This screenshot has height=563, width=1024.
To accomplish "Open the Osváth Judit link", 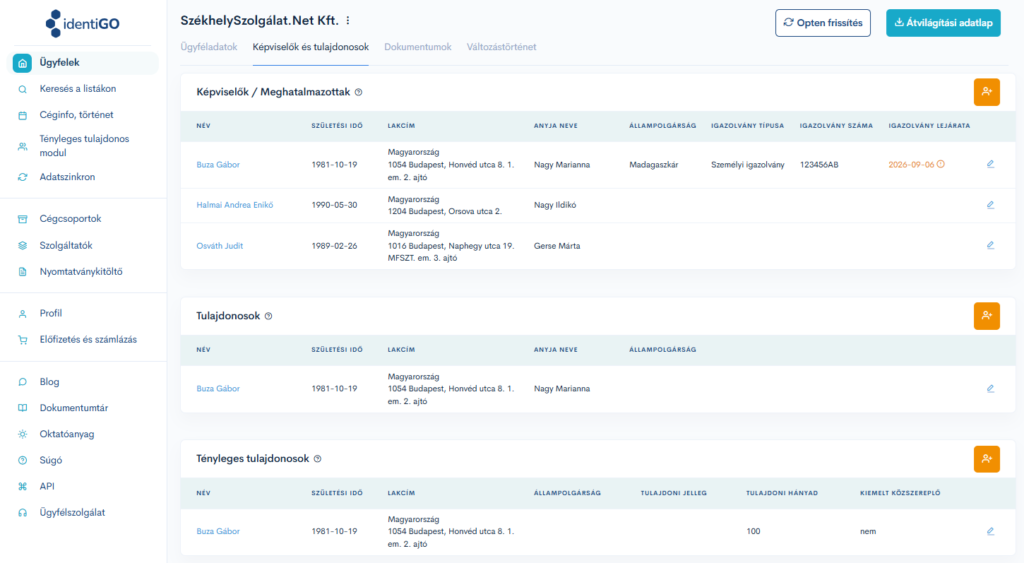I will pos(219,246).
